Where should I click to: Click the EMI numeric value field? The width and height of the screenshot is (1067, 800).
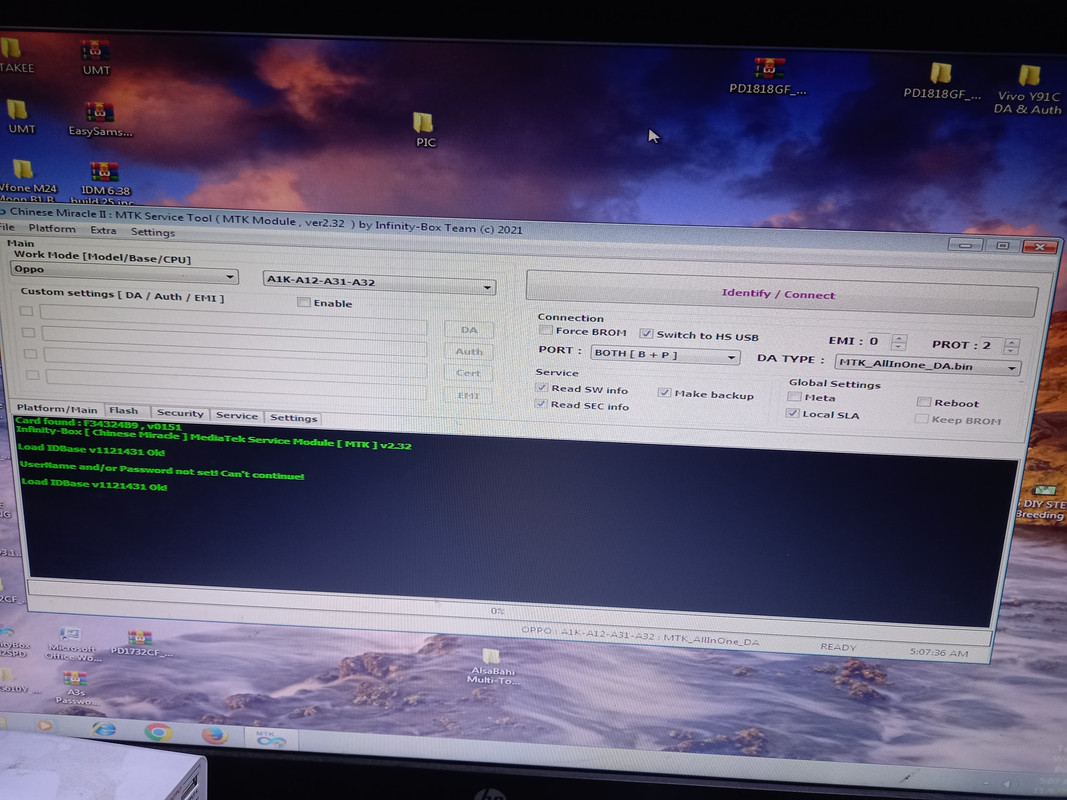coord(879,341)
